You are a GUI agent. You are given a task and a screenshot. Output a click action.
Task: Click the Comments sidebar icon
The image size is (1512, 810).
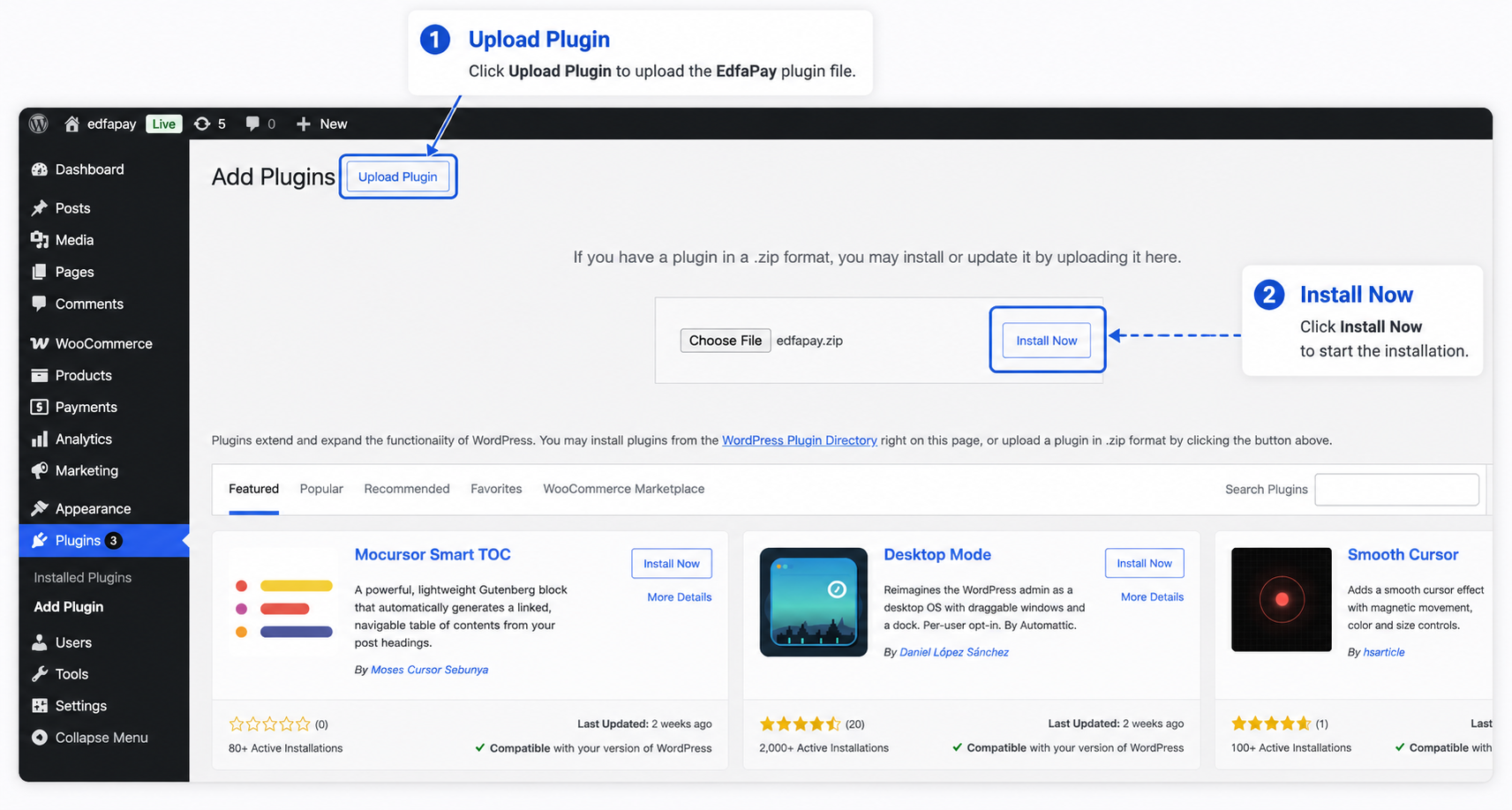(40, 304)
